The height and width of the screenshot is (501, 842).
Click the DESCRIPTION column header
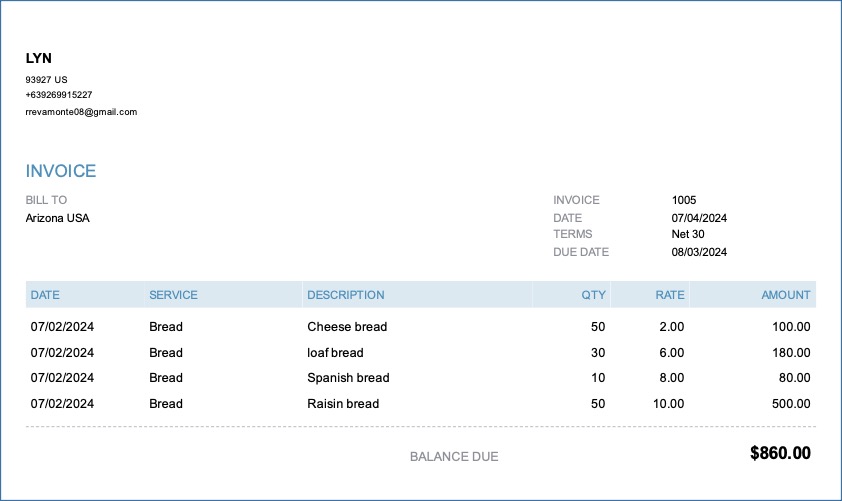[346, 295]
